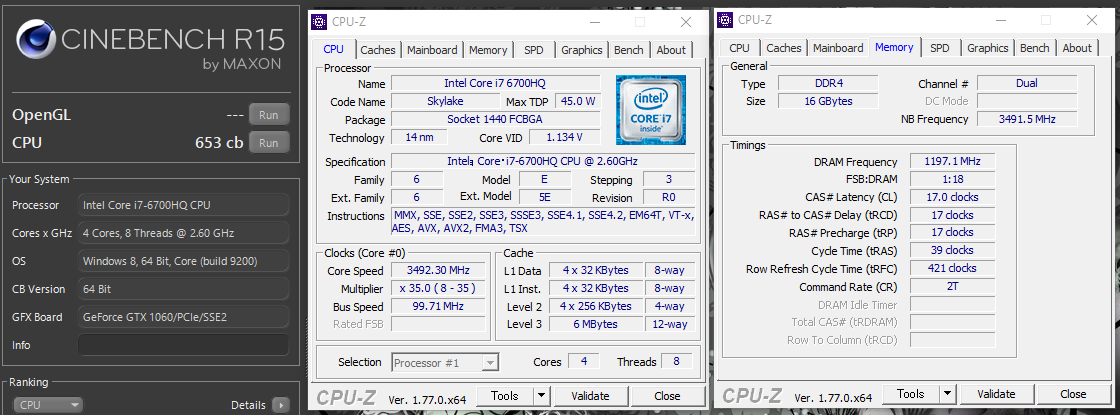Click the CPU-Z title bar icon in the right window
Viewport: 1120px width, 415px height.
coord(722,18)
